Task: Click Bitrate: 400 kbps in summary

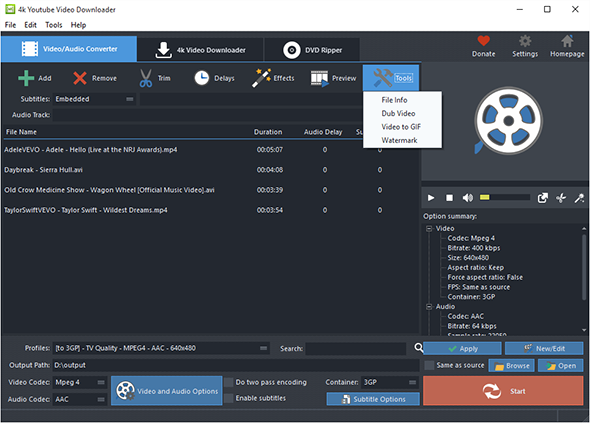Action: click(x=474, y=248)
